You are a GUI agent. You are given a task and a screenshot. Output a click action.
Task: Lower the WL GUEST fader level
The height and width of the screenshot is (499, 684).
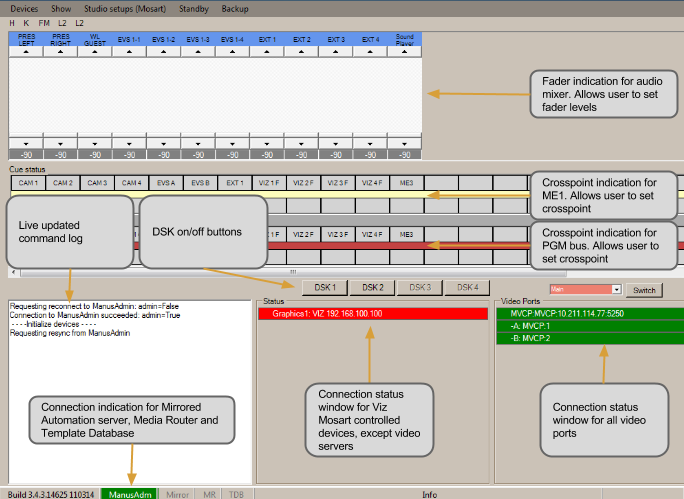point(95,143)
